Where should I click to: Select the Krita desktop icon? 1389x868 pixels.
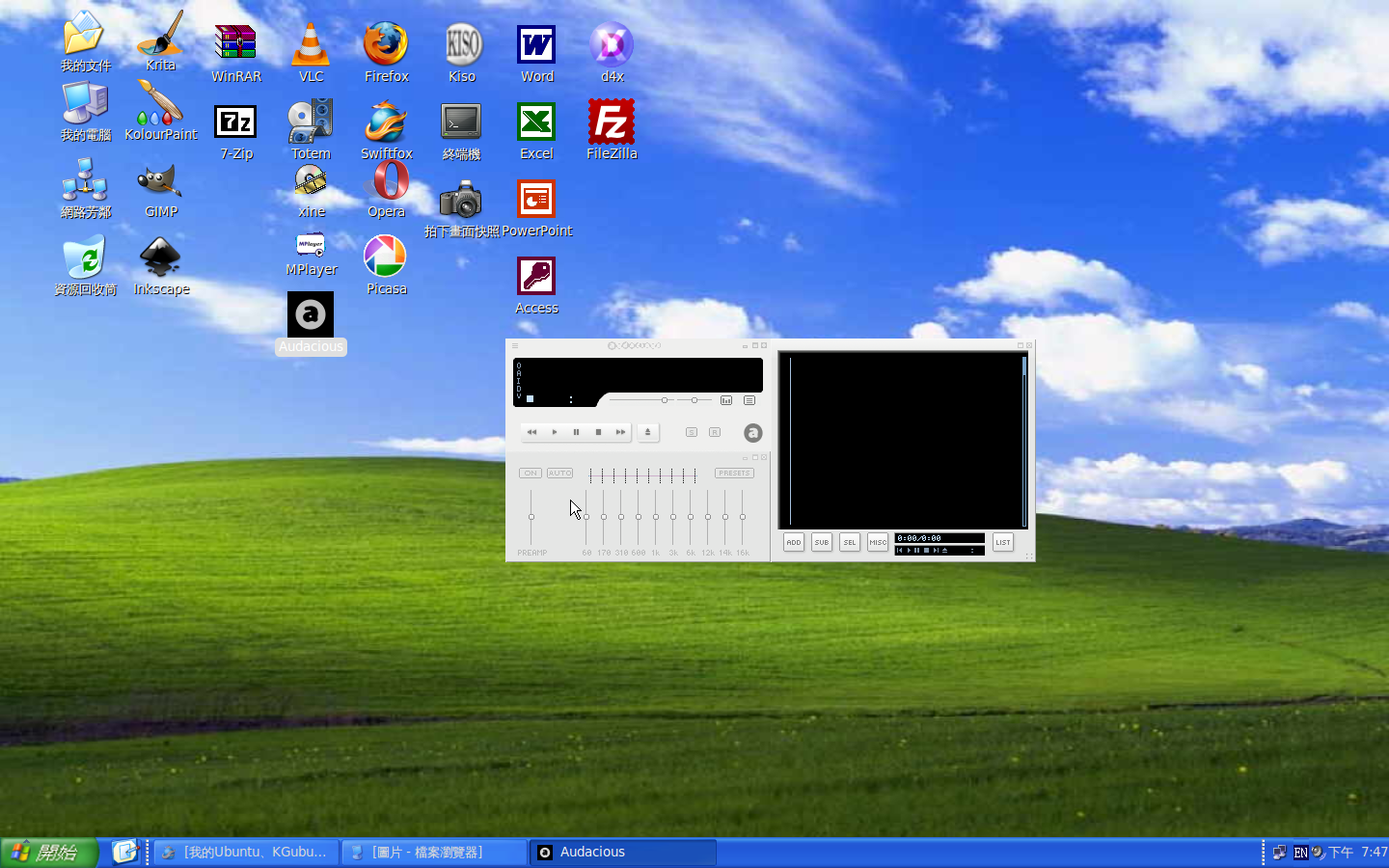(160, 42)
